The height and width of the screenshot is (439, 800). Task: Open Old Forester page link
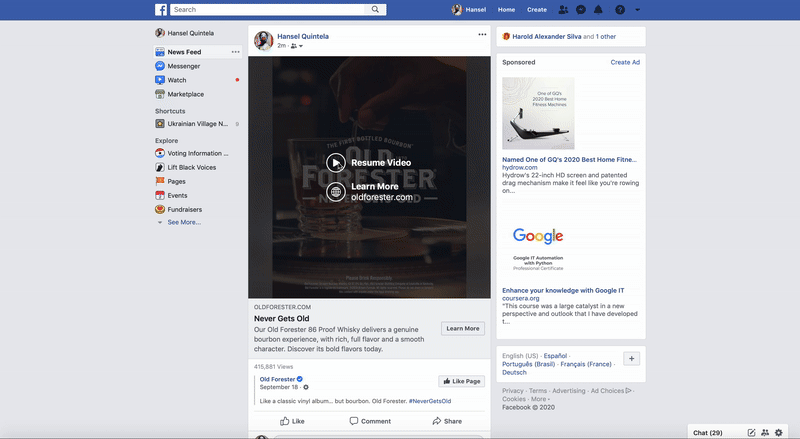point(277,379)
